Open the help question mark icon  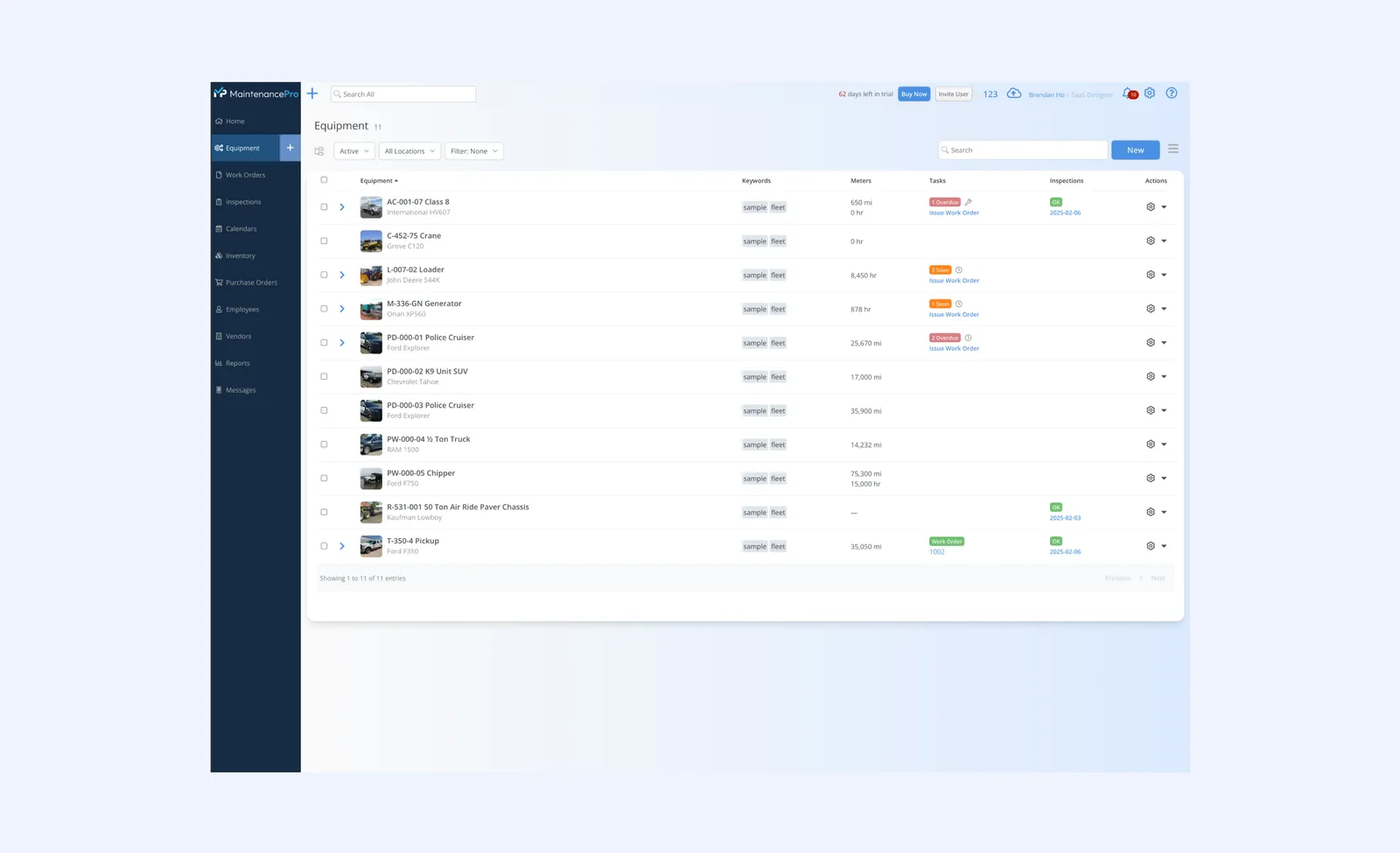1172,93
